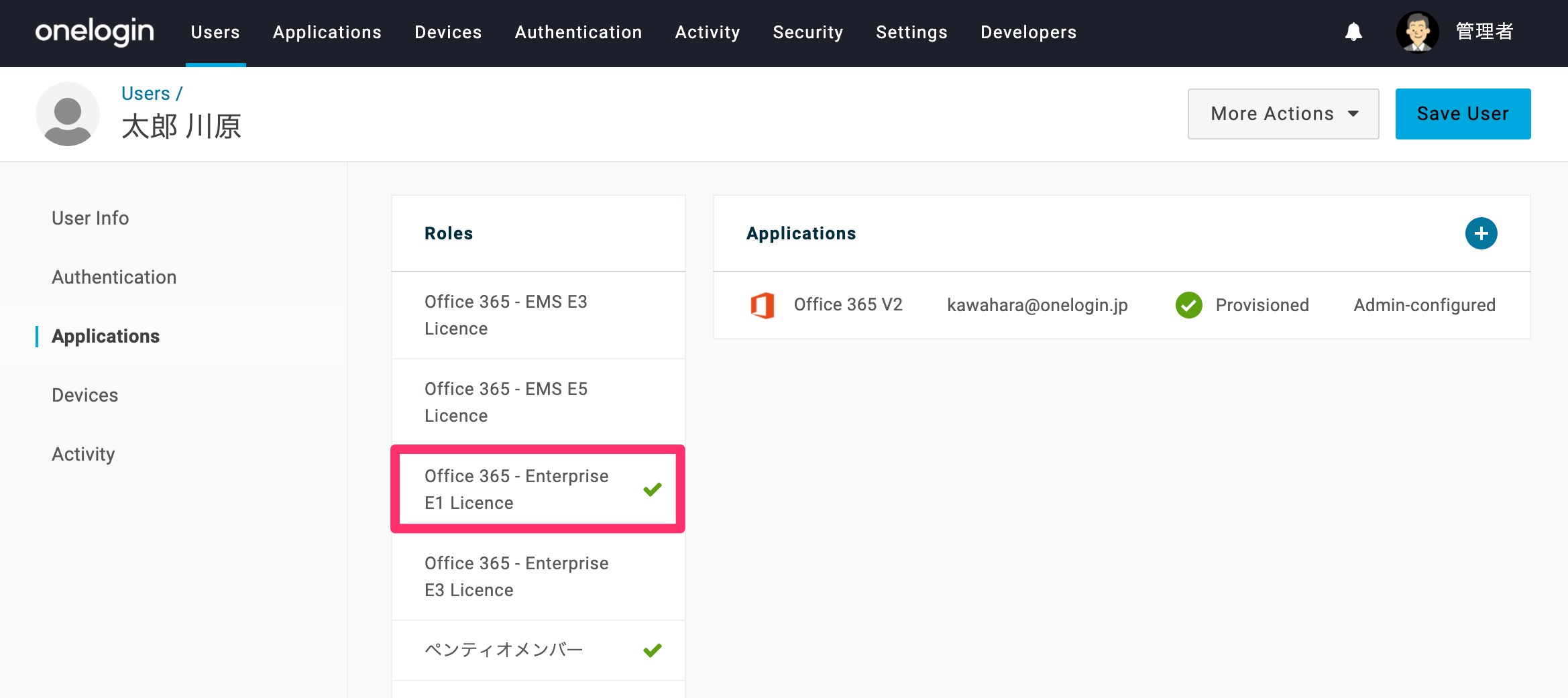Image resolution: width=1568 pixels, height=698 pixels.
Task: Open the Applications menu in the top bar
Action: (327, 32)
